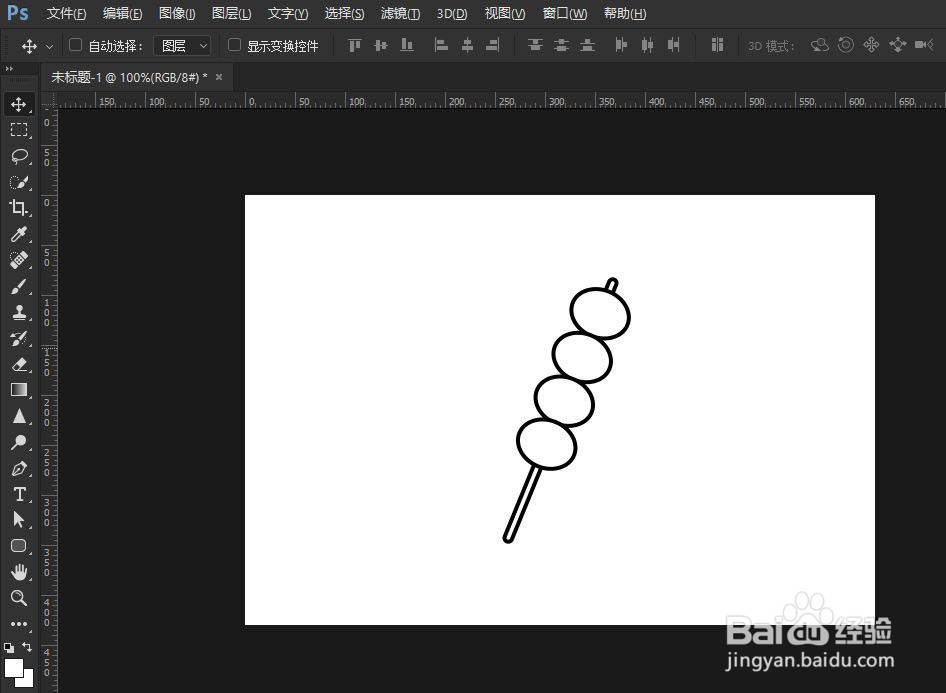The width and height of the screenshot is (946, 693).
Task: Select the Move tool in the toolbox
Action: 19,104
